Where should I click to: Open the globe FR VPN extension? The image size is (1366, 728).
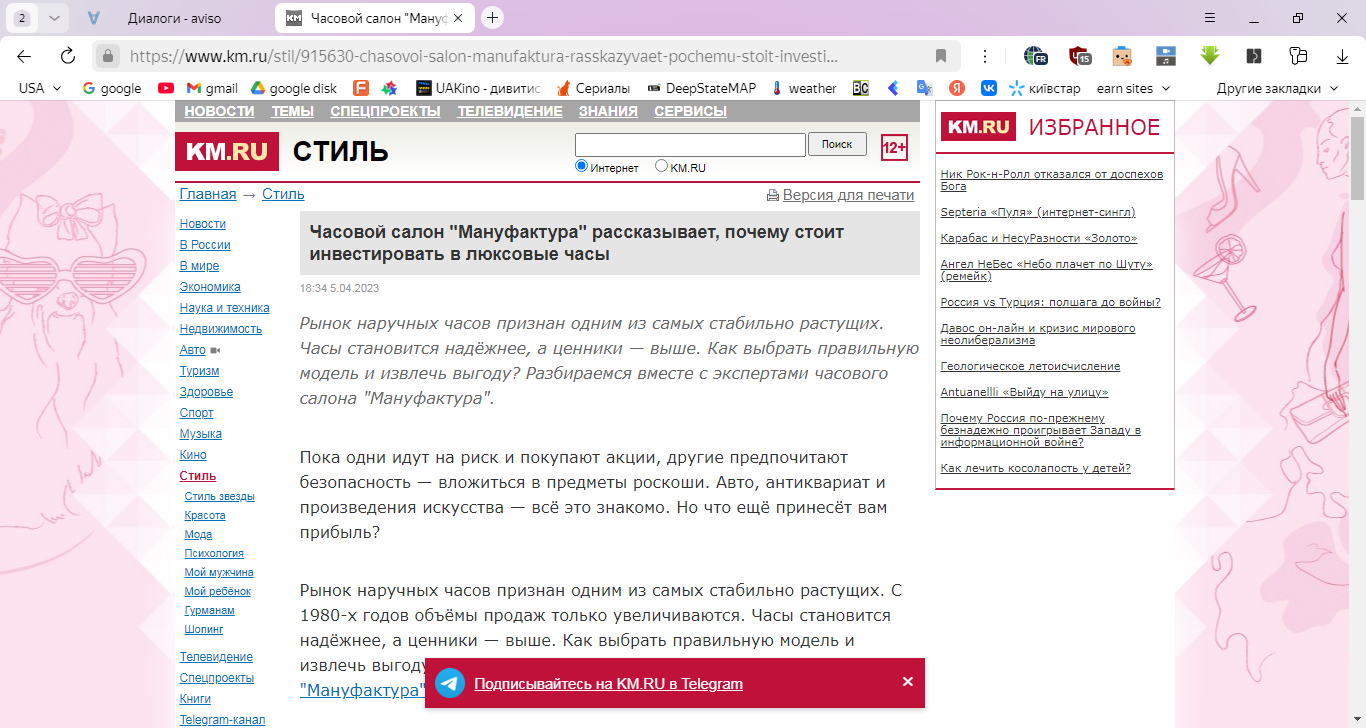pos(1035,56)
